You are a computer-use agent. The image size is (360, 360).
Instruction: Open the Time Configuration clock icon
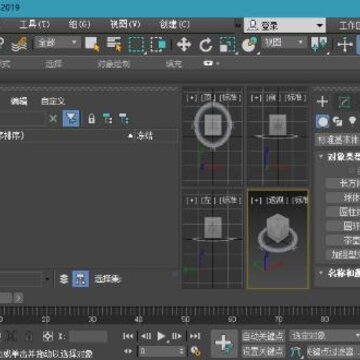tap(195, 351)
